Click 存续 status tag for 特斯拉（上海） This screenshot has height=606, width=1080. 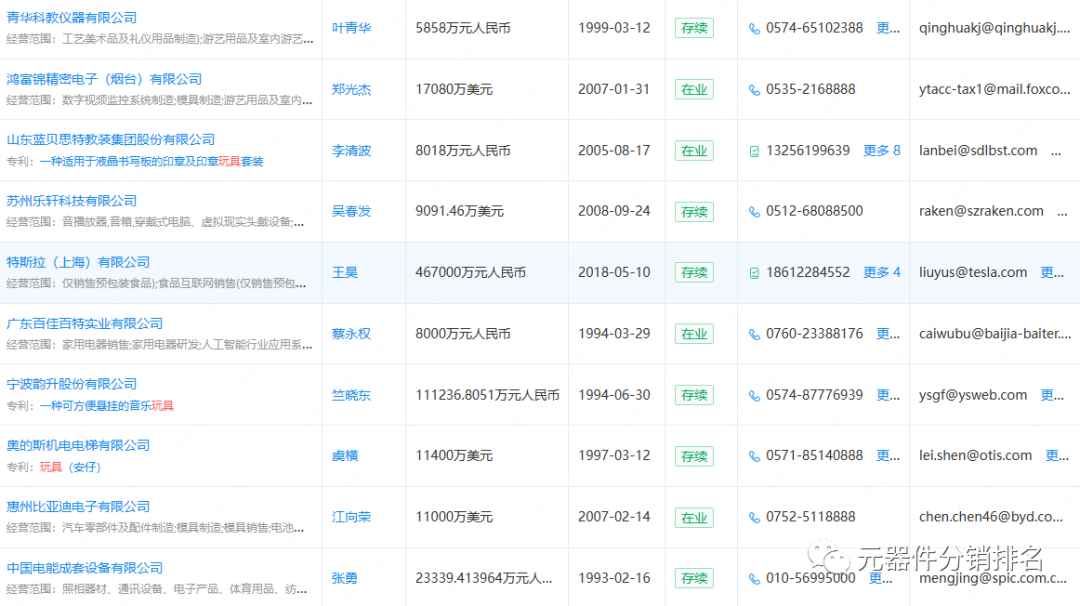pos(694,273)
